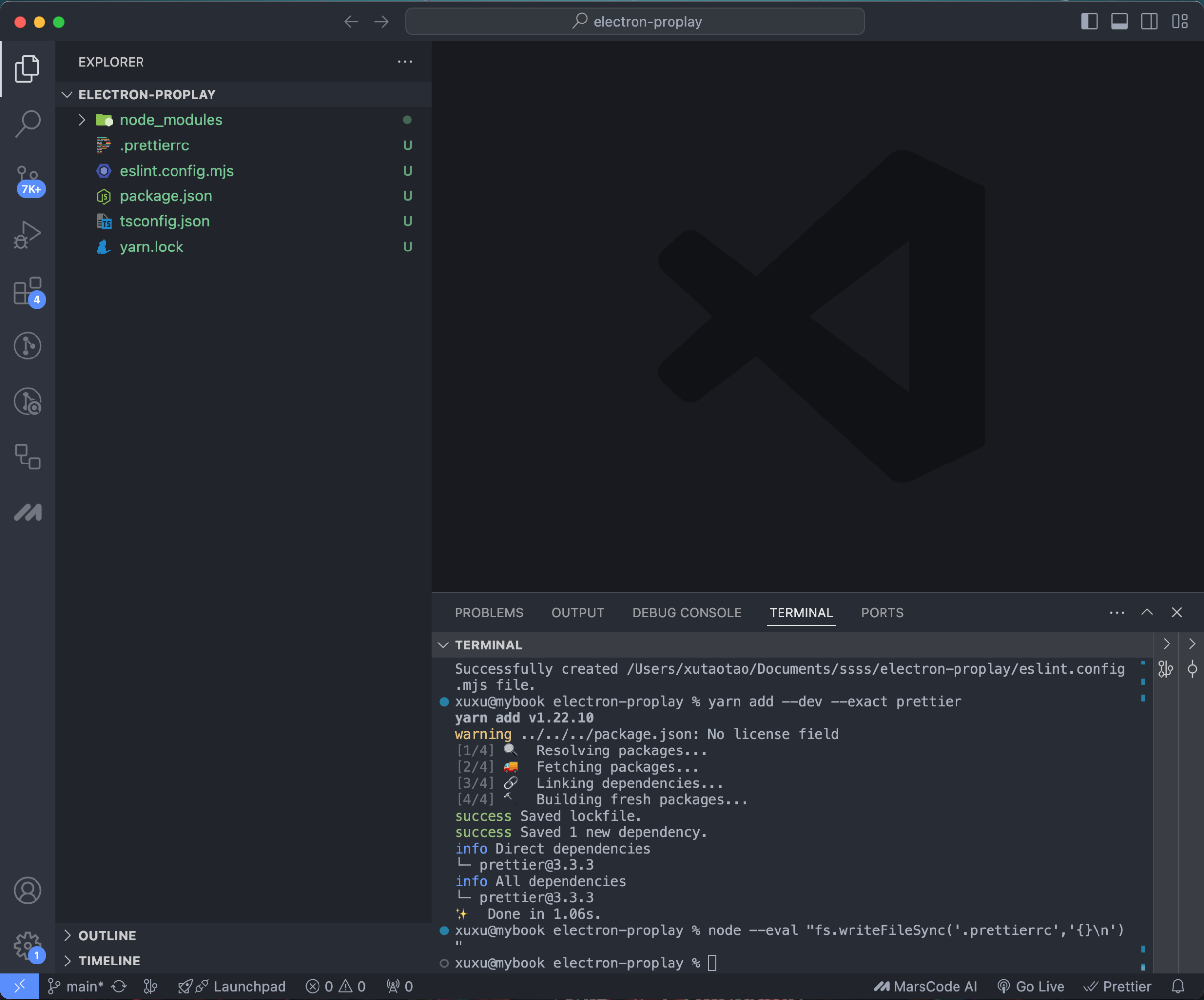Click Go Live in the status bar
The height and width of the screenshot is (1000, 1204).
(x=1031, y=986)
